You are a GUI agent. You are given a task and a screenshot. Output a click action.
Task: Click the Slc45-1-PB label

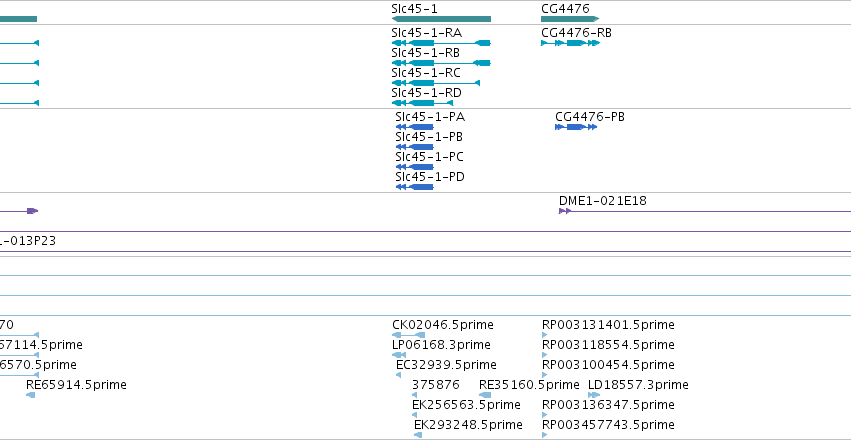tap(429, 137)
